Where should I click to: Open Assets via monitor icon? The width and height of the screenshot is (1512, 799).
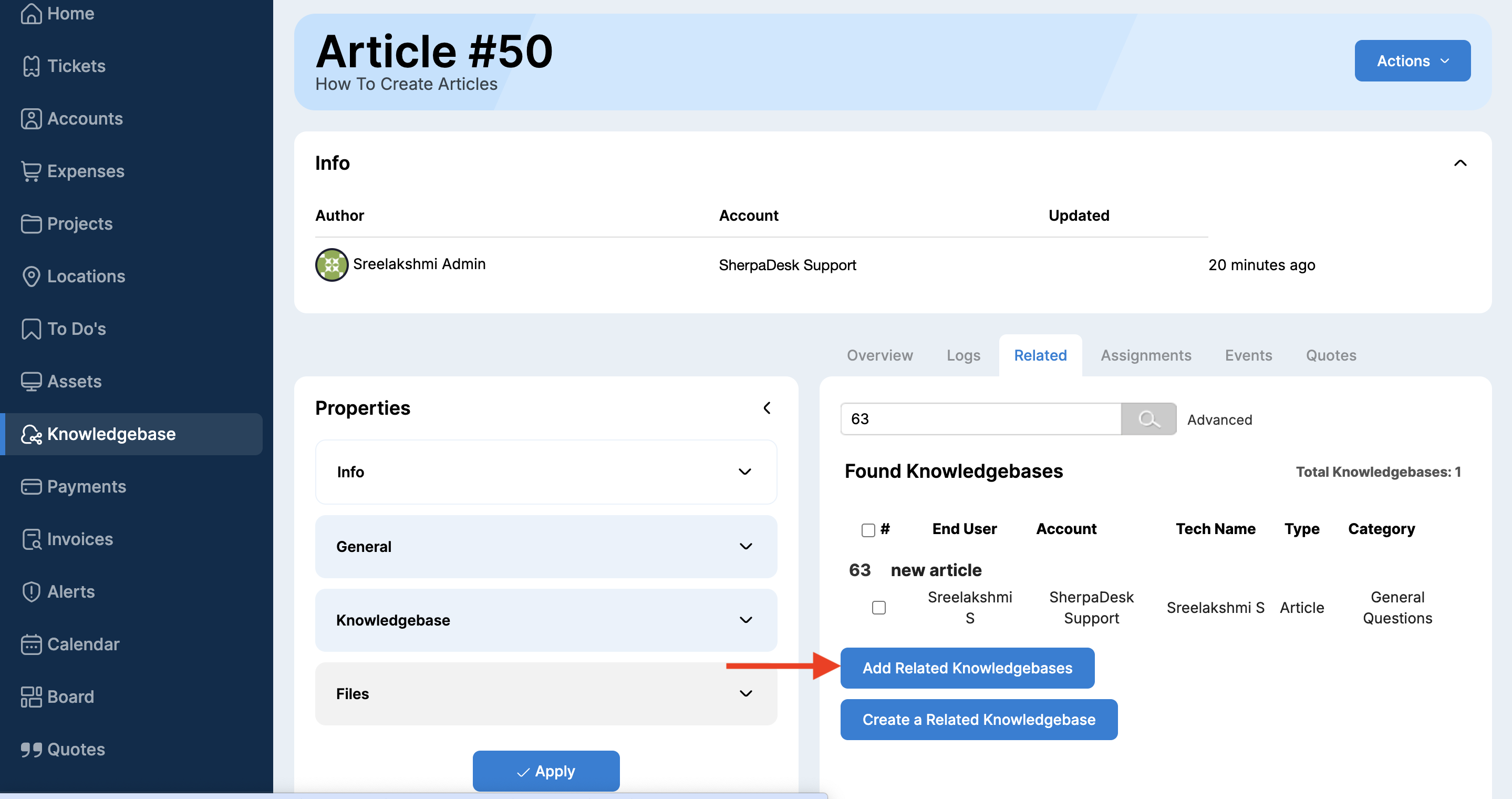coord(31,381)
